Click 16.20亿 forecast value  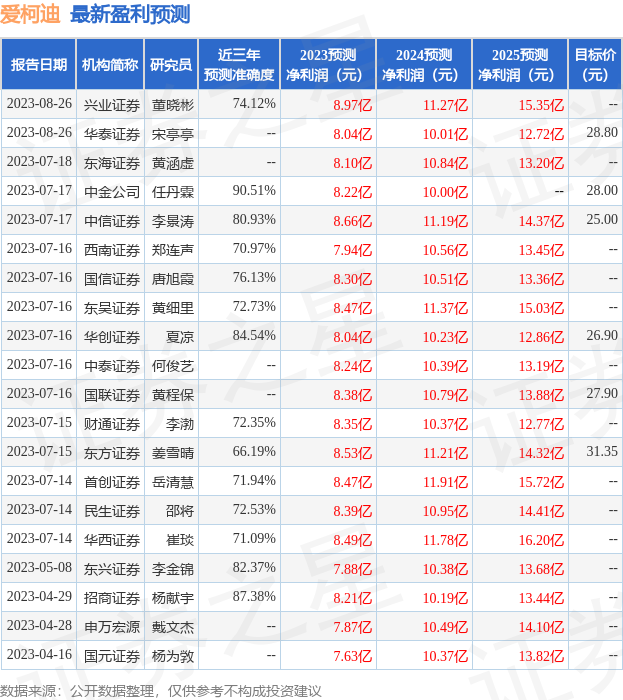541,540
